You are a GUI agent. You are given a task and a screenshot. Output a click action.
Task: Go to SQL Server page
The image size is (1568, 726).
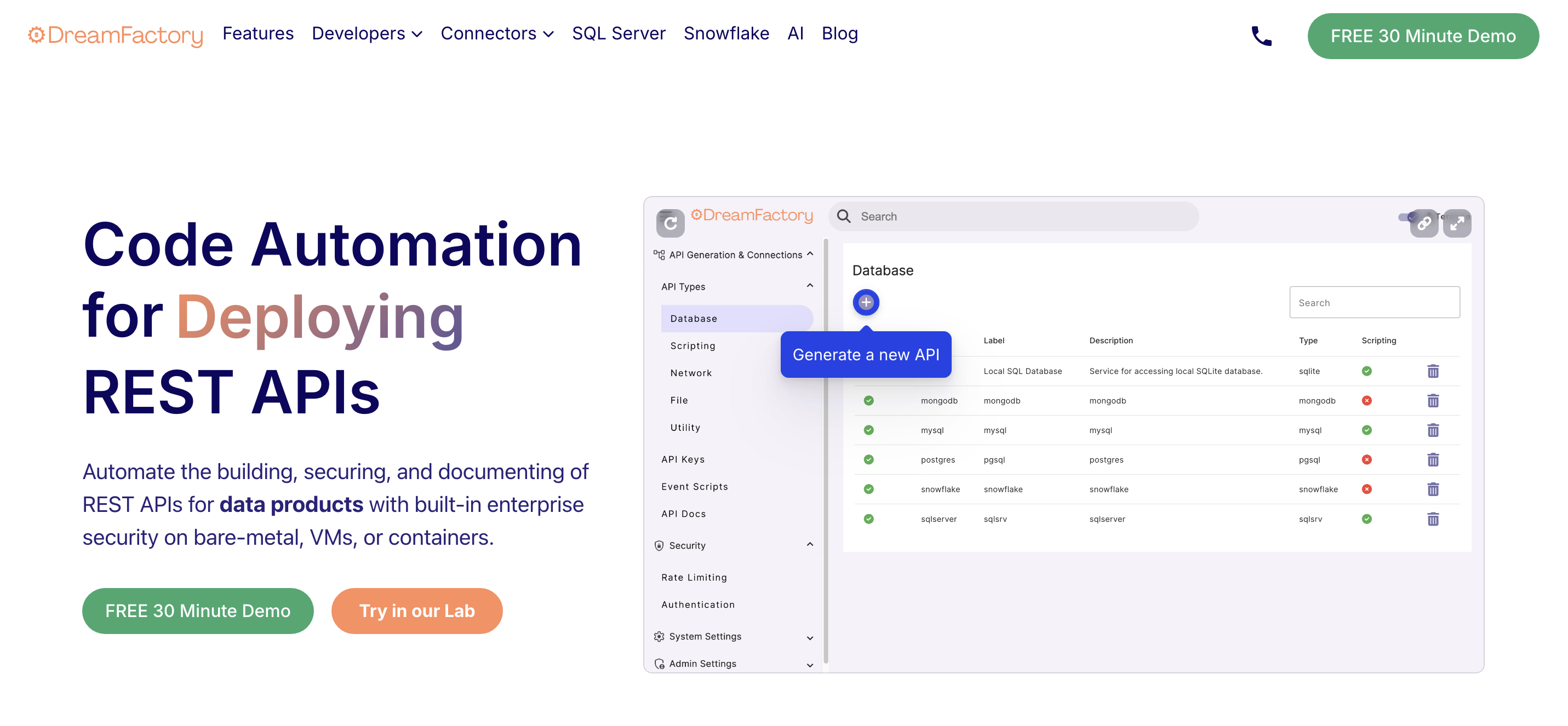pos(619,33)
